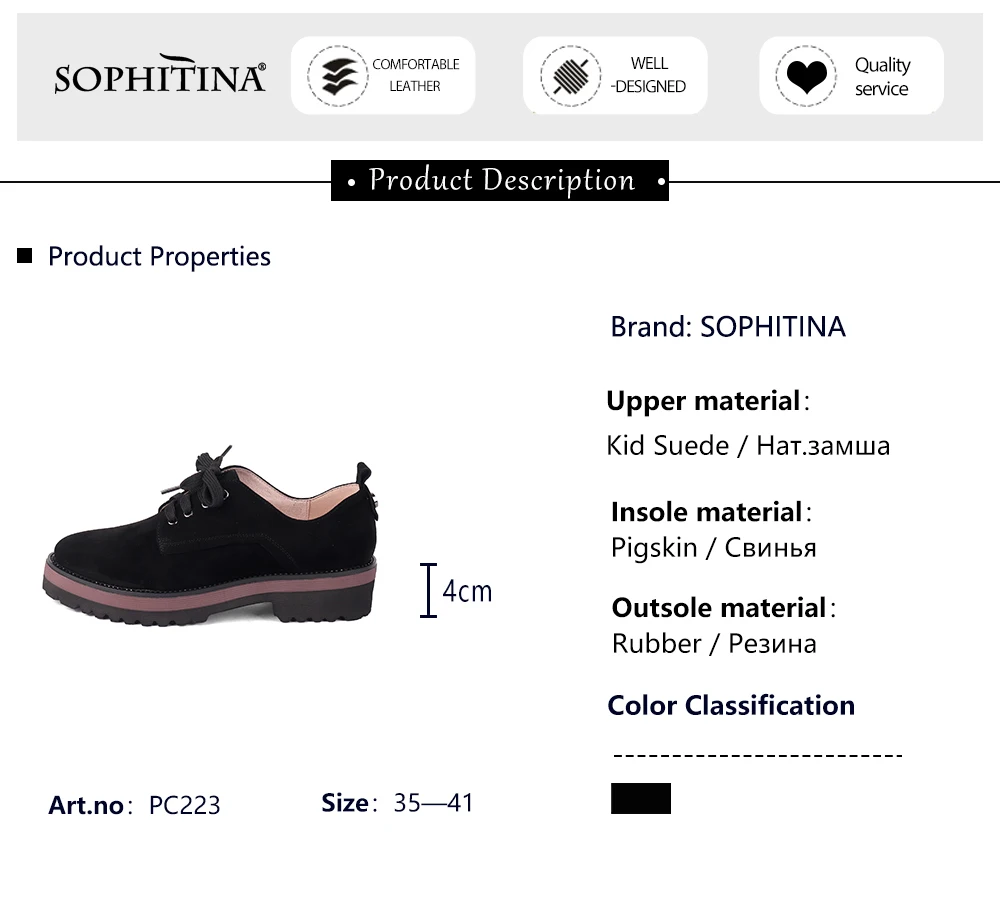This screenshot has height=913, width=1000.
Task: Click the Size 35—41 text
Action: coord(397,803)
